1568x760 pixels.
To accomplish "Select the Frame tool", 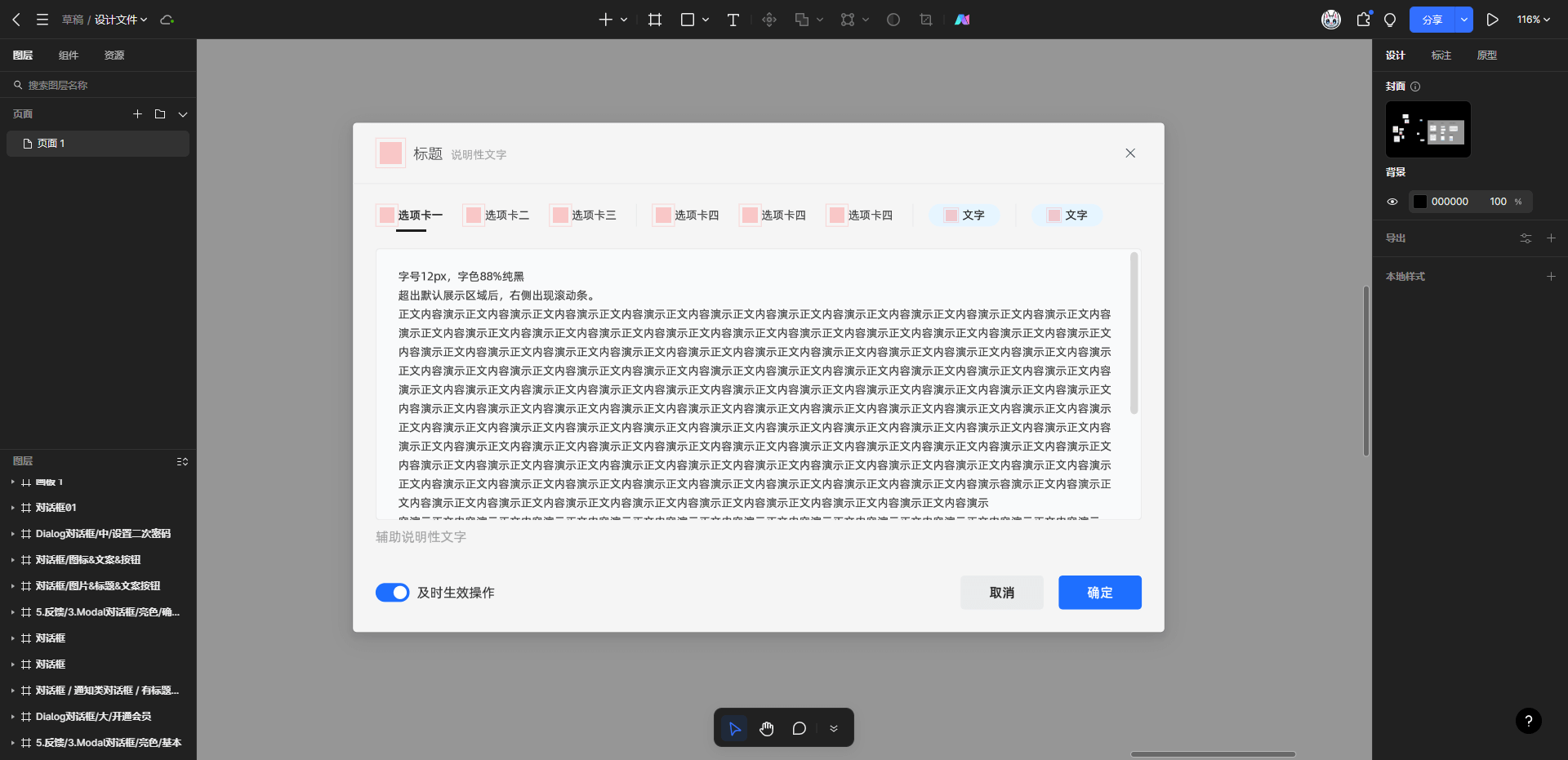I will (655, 20).
